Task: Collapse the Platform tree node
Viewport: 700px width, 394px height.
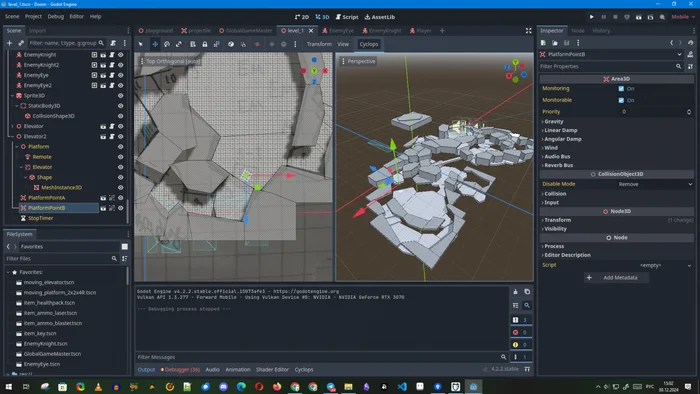Action: coord(17,147)
